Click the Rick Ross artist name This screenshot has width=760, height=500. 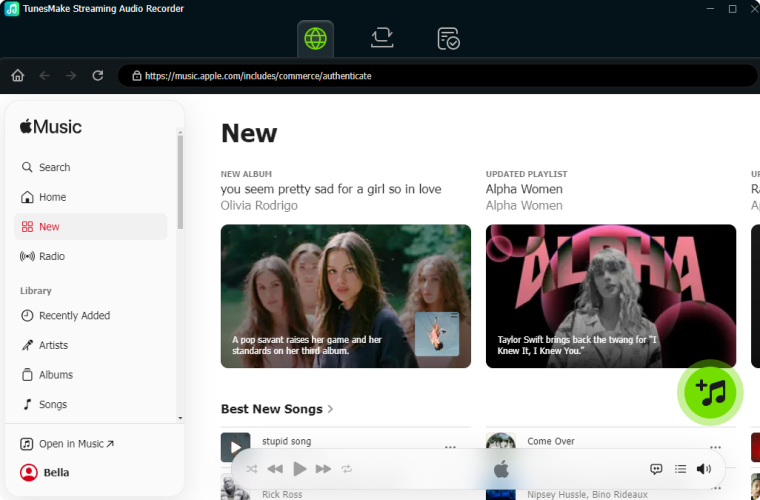pos(282,495)
